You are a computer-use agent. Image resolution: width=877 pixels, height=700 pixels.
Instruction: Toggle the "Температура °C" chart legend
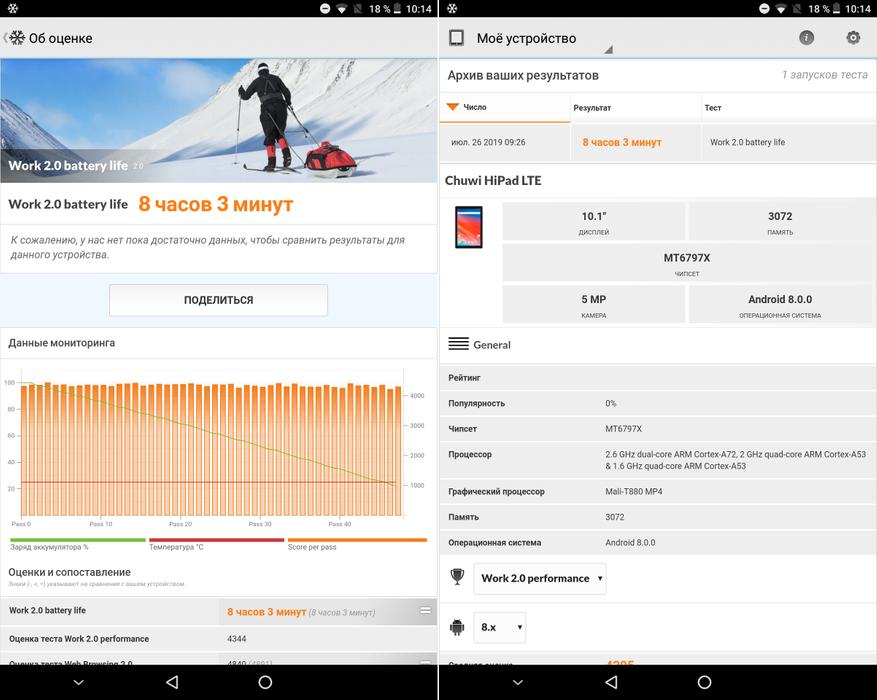[215, 545]
